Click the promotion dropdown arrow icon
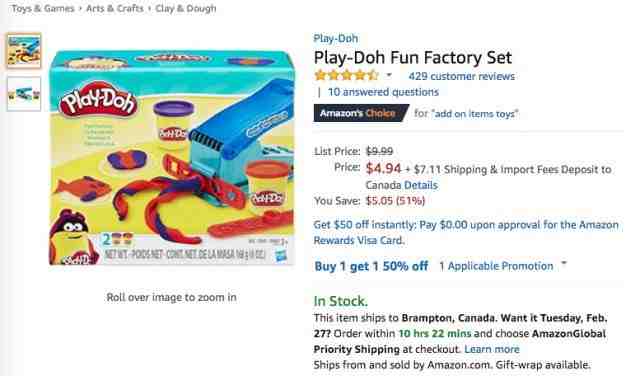 [564, 264]
